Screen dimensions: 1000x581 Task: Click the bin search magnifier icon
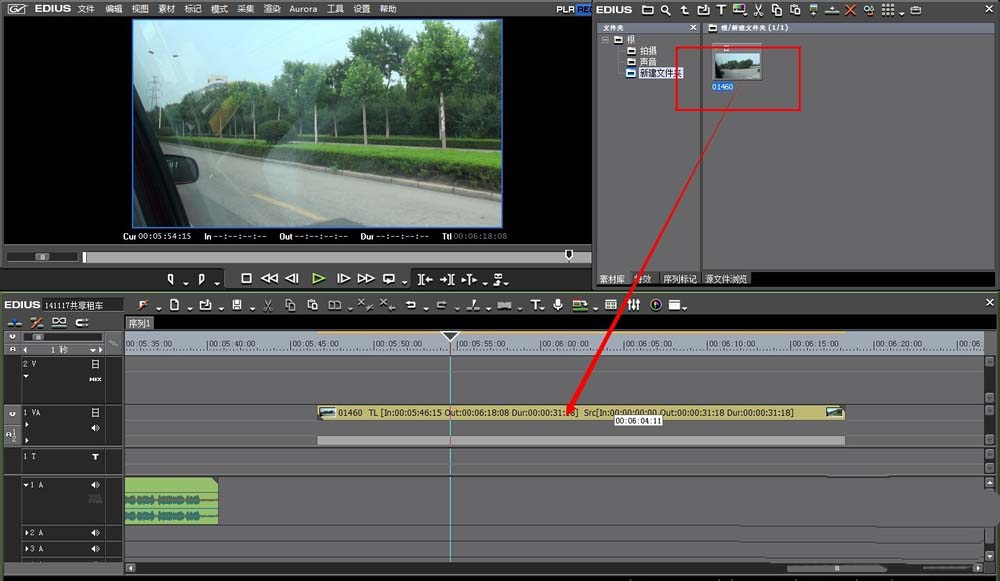pyautogui.click(x=666, y=10)
